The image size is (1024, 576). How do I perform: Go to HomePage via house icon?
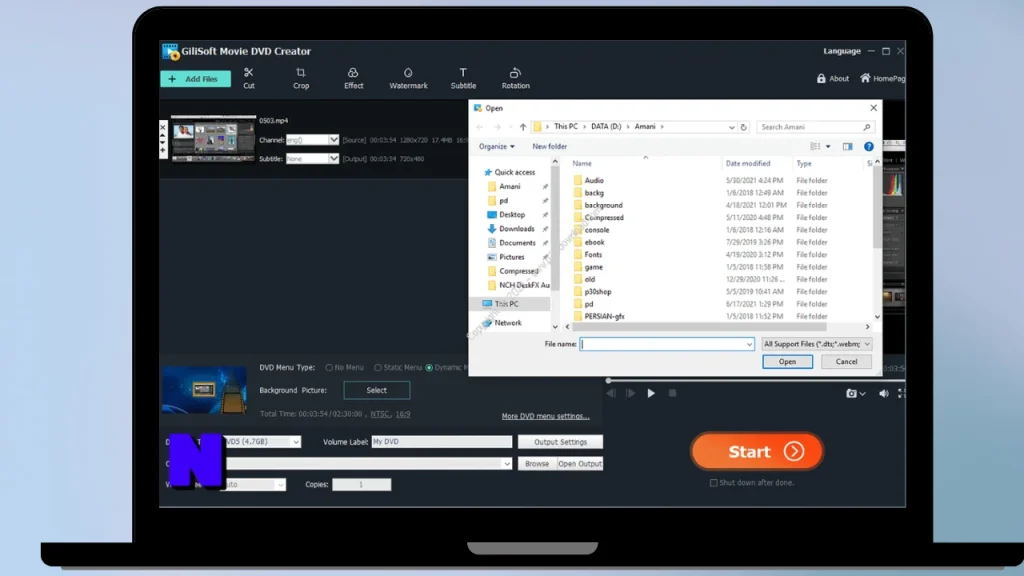click(865, 78)
